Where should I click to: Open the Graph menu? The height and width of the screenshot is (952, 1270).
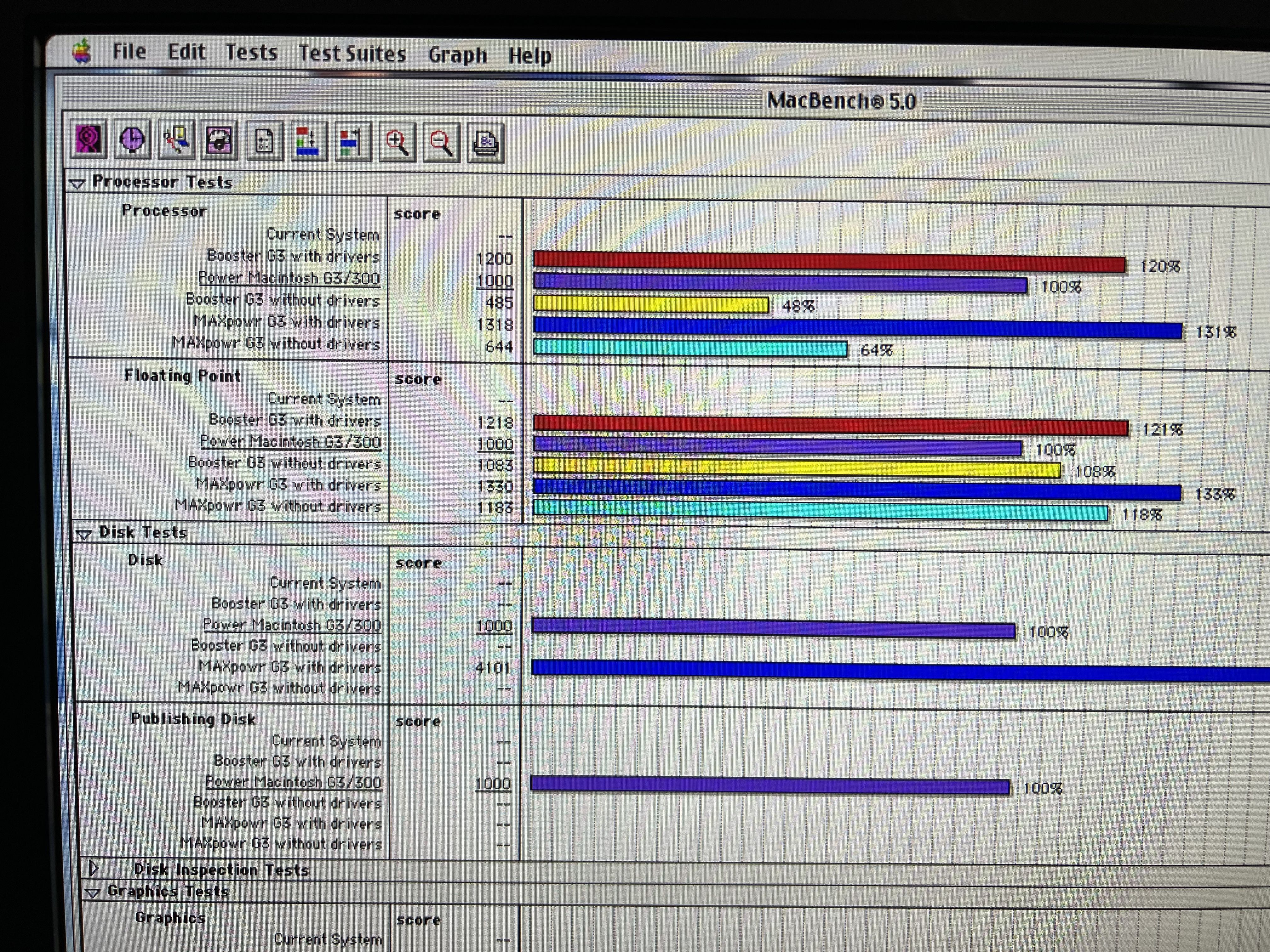click(x=458, y=55)
